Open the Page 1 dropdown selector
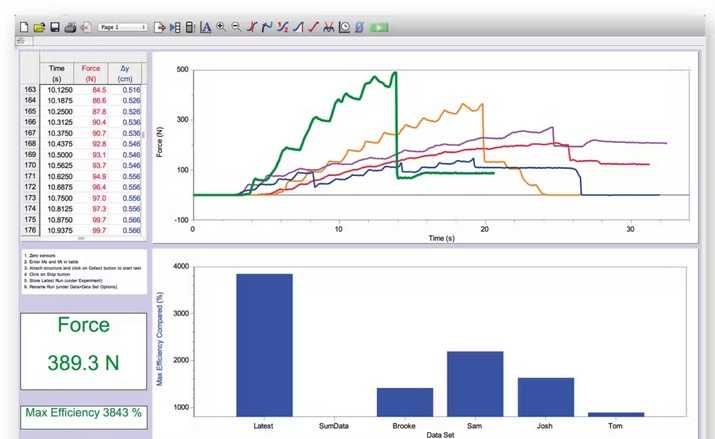The image size is (715, 439). pos(122,27)
